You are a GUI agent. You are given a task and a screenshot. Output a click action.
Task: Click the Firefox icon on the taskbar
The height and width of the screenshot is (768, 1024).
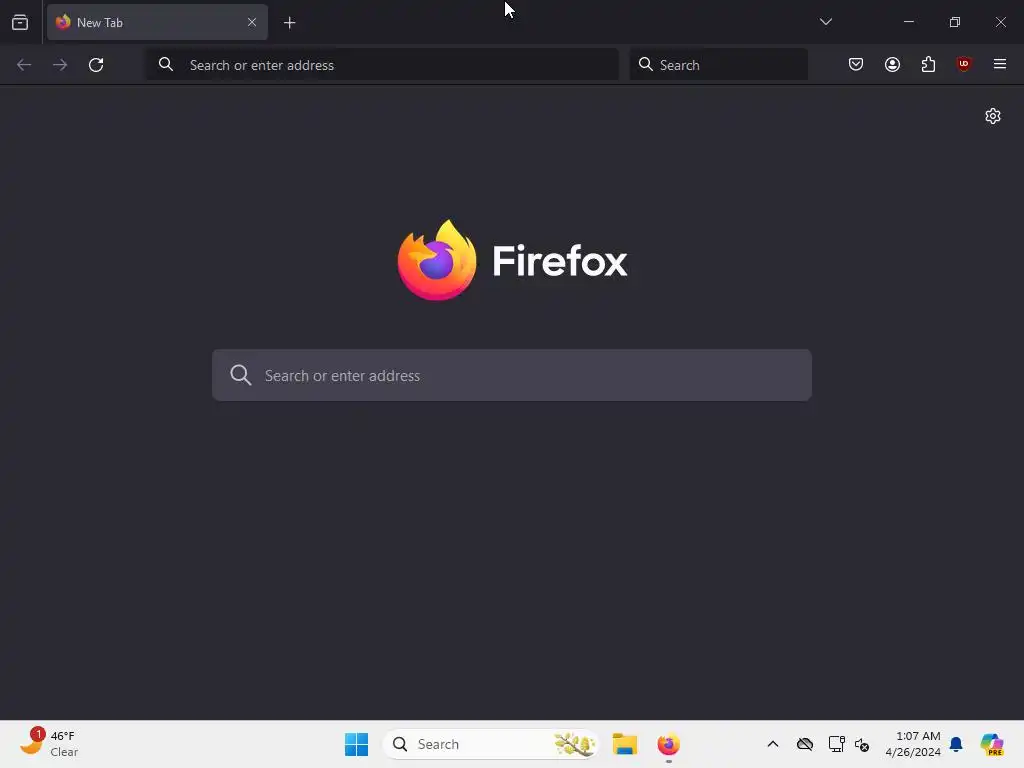(669, 744)
